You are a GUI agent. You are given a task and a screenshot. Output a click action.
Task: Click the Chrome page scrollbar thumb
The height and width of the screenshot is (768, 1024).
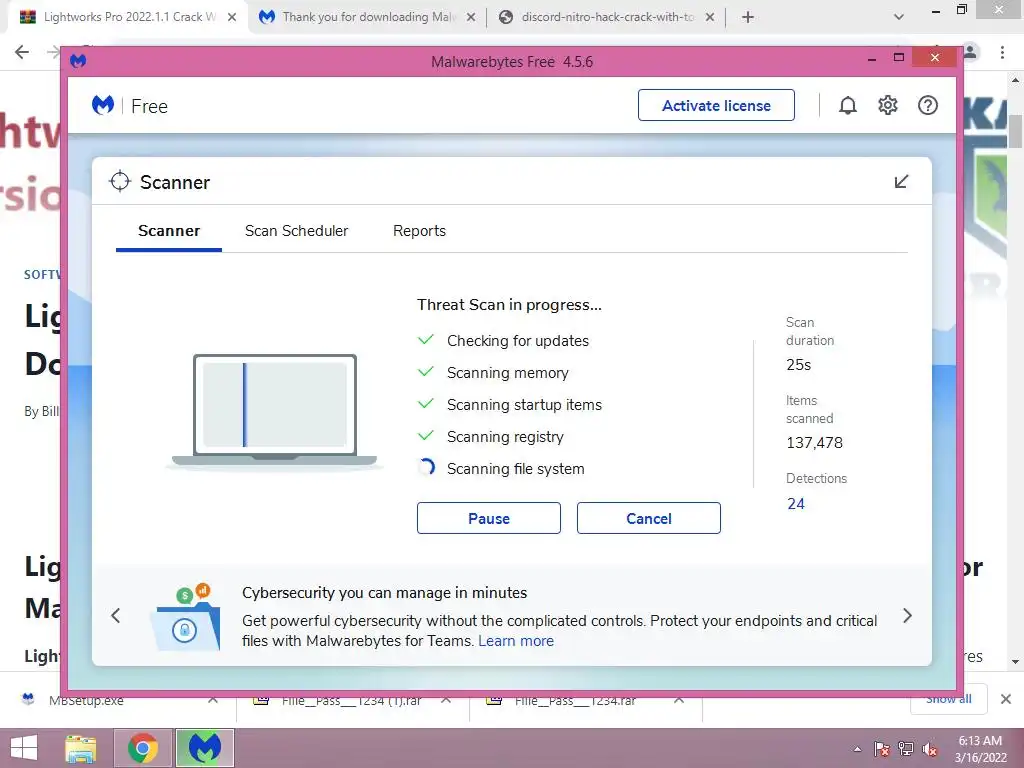[1015, 131]
